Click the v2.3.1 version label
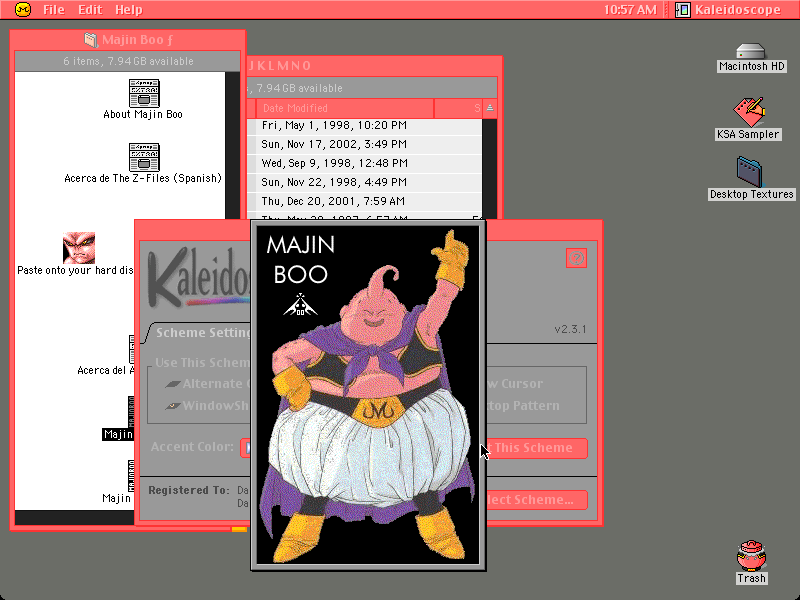The height and width of the screenshot is (600, 800). pyautogui.click(x=570, y=329)
